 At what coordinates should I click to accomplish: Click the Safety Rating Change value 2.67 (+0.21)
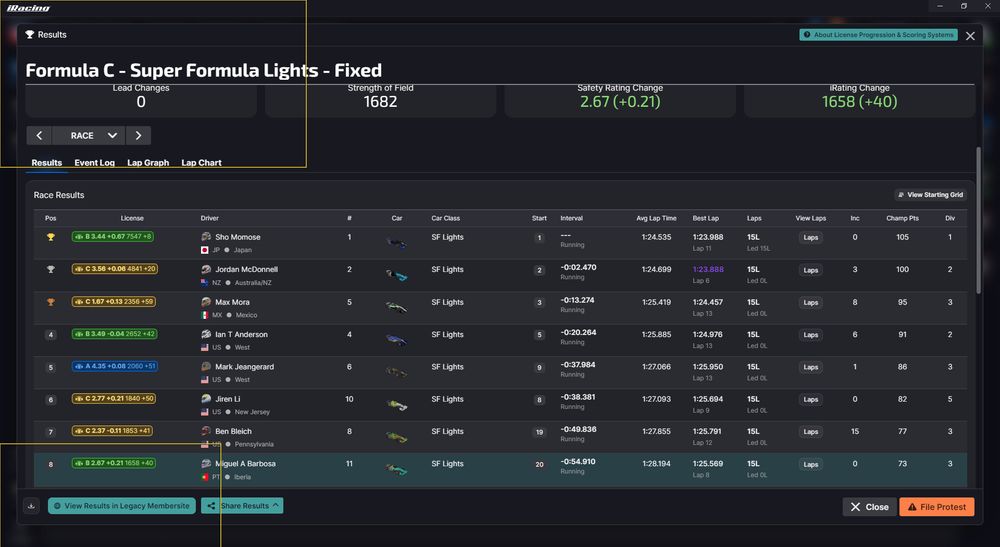620,101
